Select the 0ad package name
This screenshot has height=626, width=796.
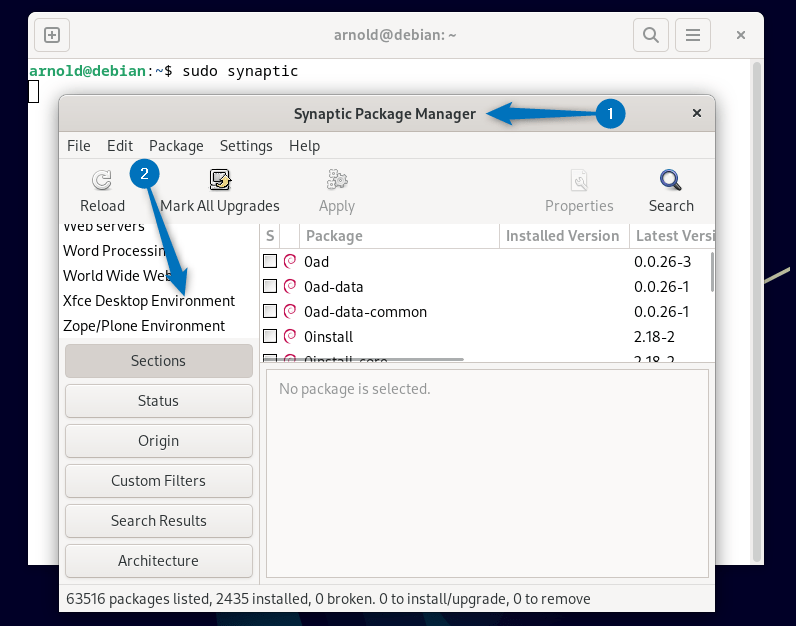(x=316, y=261)
